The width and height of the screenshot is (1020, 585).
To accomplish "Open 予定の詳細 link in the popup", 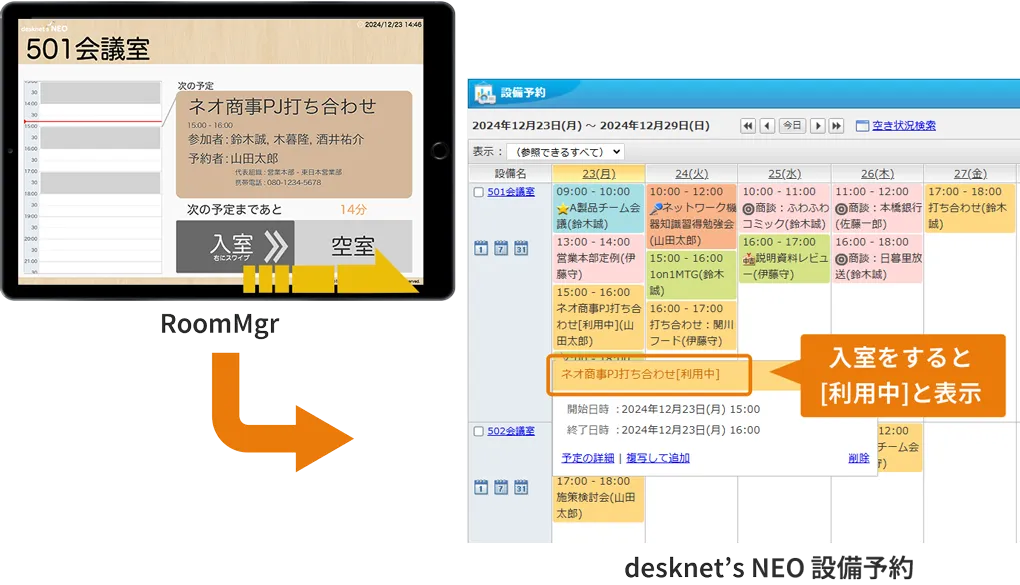I will point(587,458).
